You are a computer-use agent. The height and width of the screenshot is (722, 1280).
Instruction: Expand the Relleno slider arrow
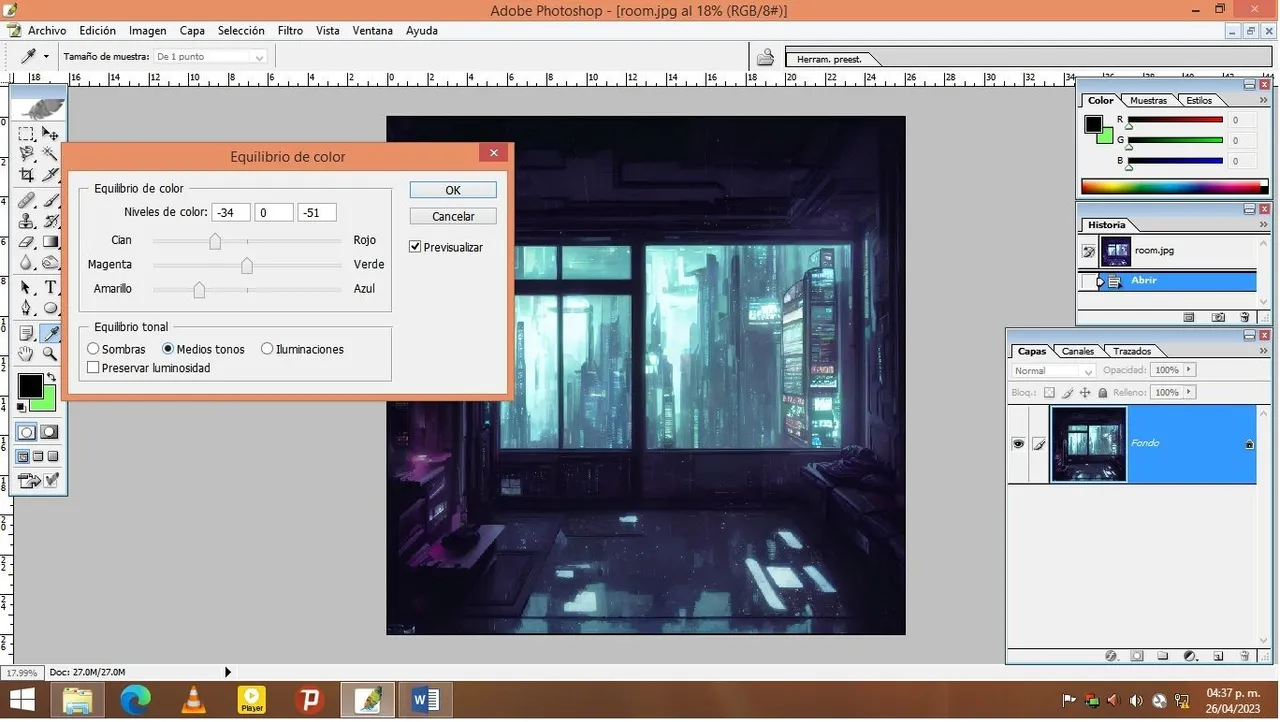[1189, 393]
